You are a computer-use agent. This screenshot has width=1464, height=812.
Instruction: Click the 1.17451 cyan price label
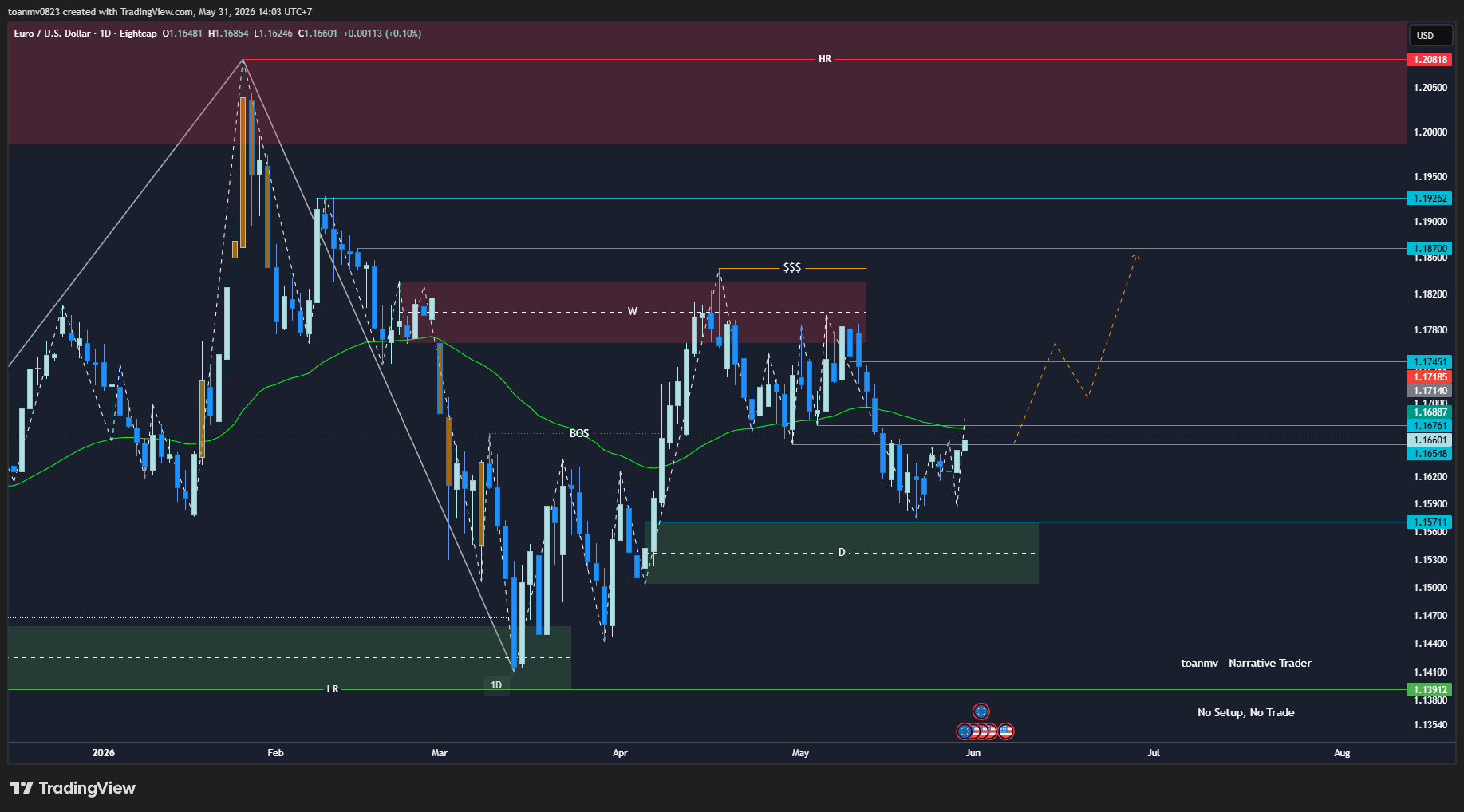(x=1430, y=362)
